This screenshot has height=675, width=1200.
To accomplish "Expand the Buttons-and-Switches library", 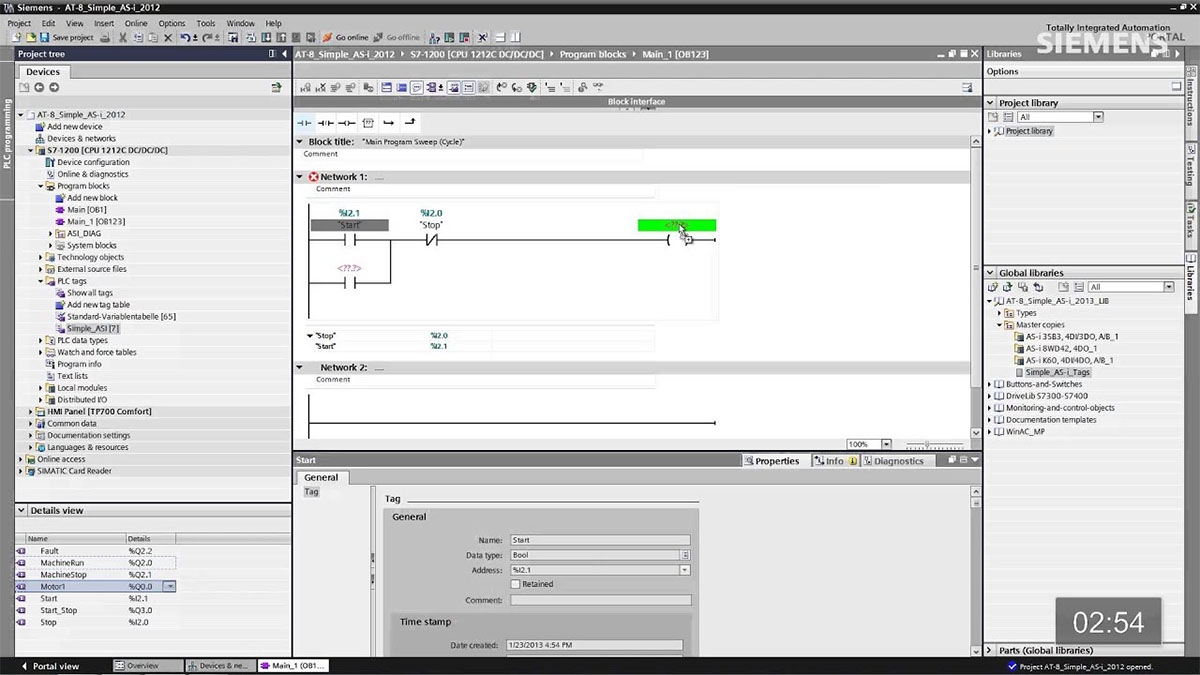I will 990,384.
